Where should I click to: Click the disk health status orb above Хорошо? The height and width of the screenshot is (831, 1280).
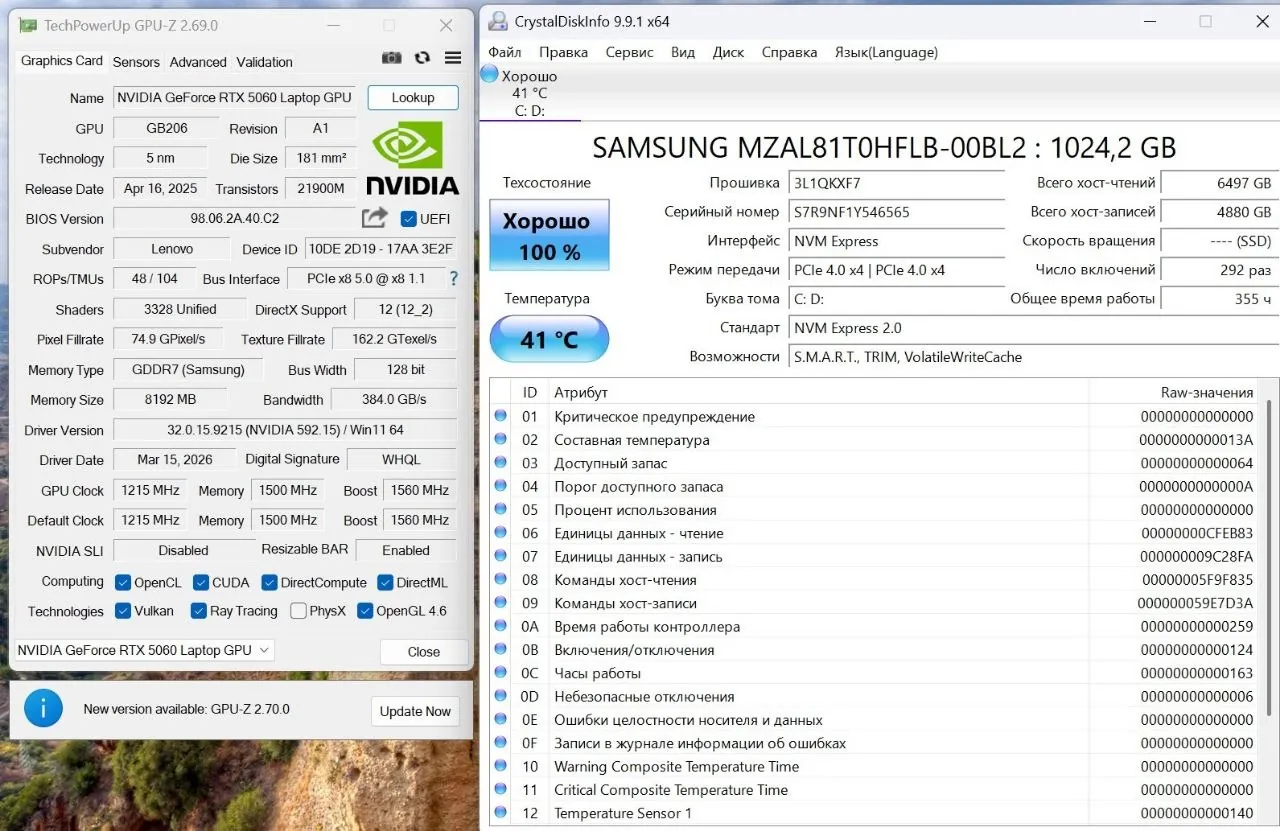(x=489, y=73)
